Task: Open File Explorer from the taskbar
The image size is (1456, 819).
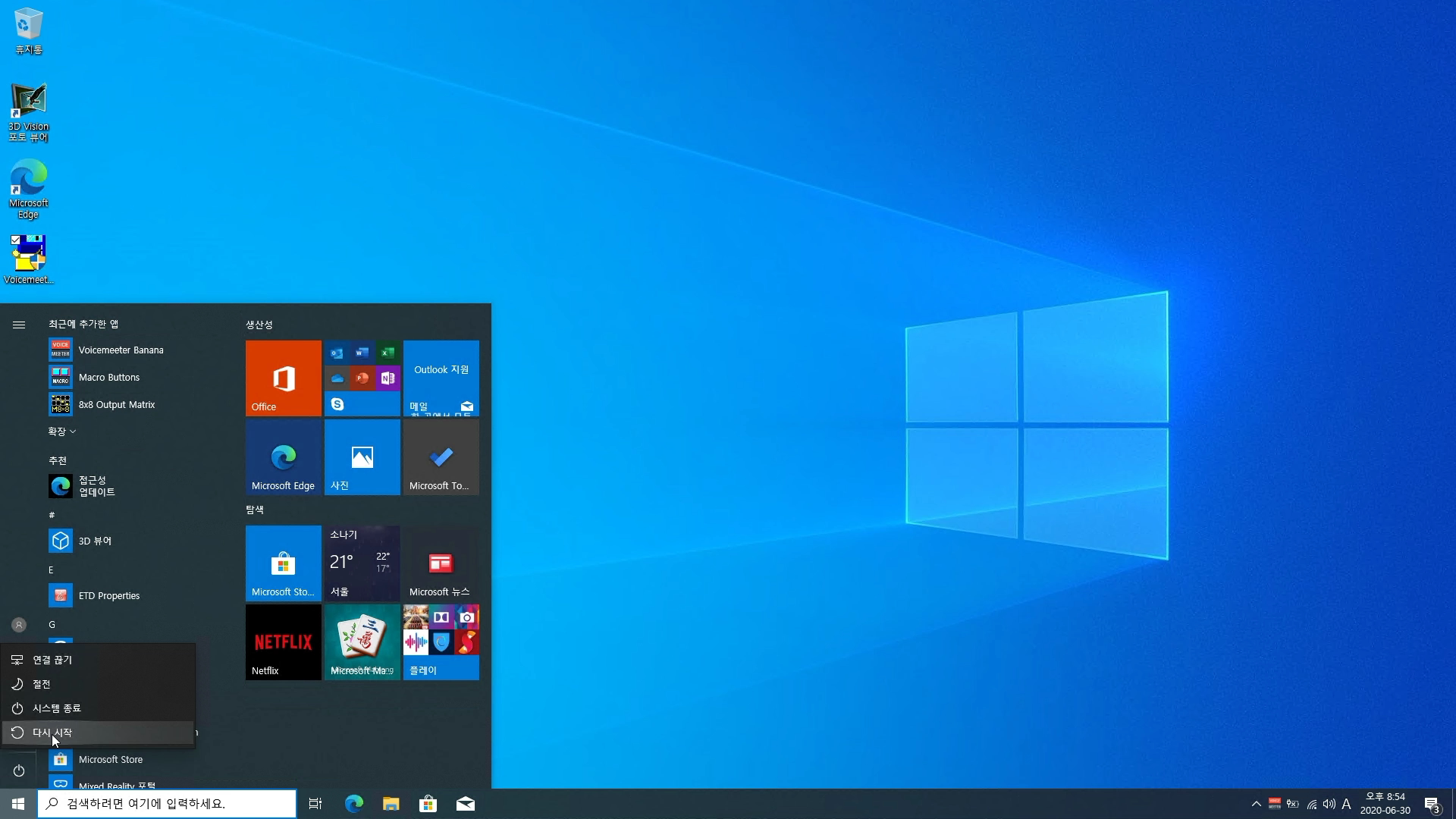Action: pos(391,804)
